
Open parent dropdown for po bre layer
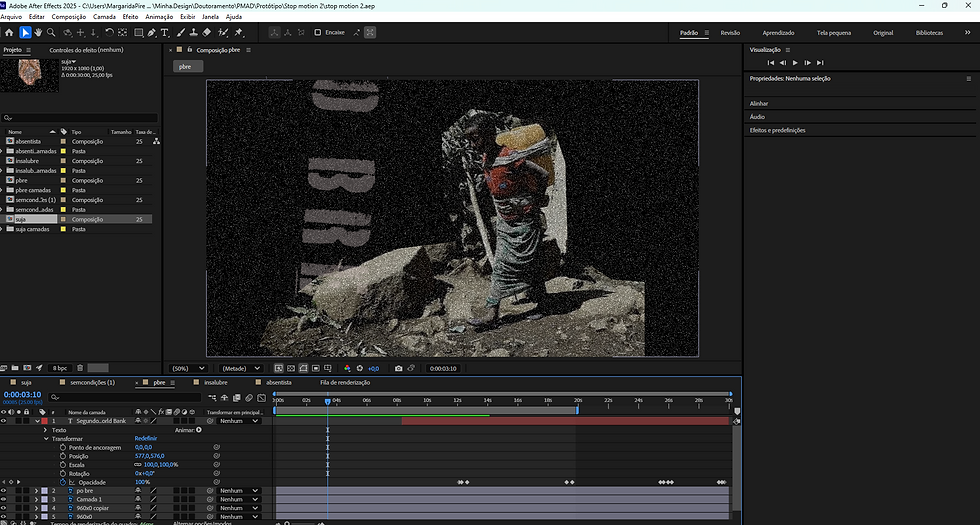coord(238,491)
